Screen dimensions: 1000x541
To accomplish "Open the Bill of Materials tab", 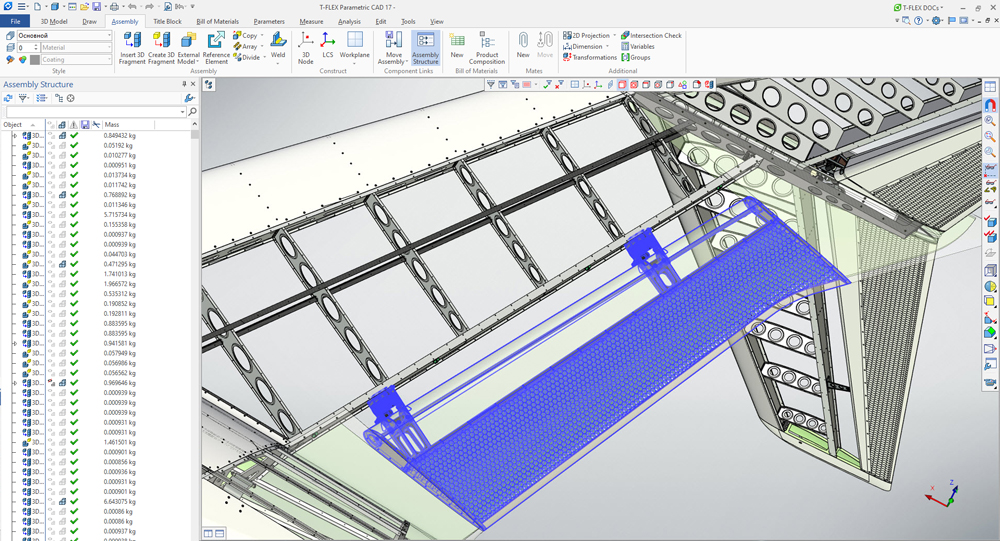I will point(217,21).
